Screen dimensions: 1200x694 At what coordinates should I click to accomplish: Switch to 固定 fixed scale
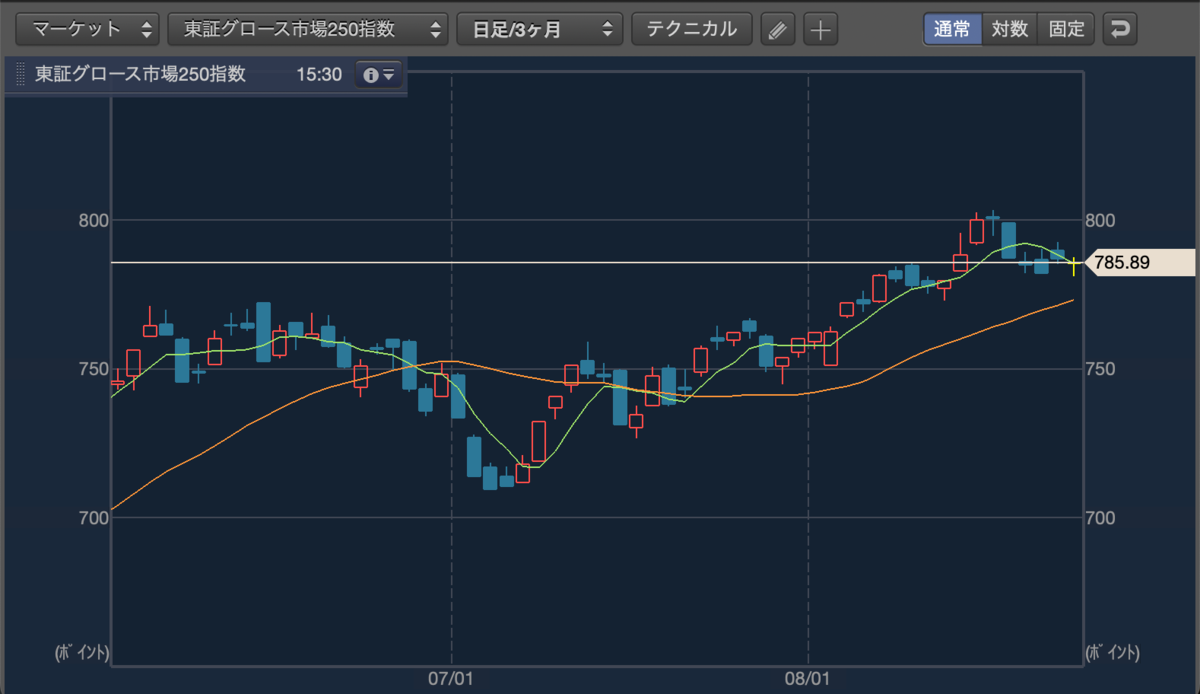point(1067,29)
